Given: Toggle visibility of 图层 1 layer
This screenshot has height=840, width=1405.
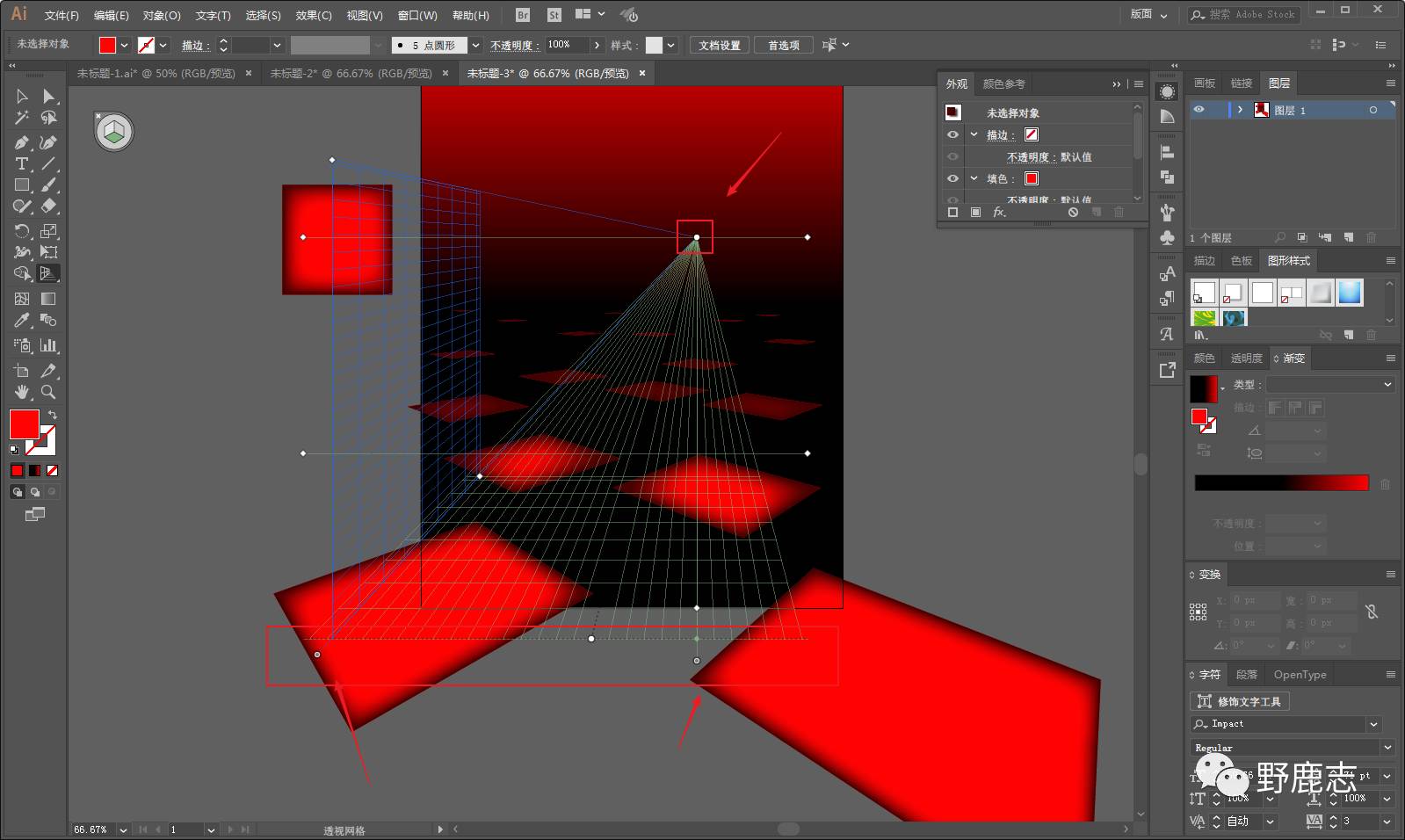Looking at the screenshot, I should pos(1199,110).
